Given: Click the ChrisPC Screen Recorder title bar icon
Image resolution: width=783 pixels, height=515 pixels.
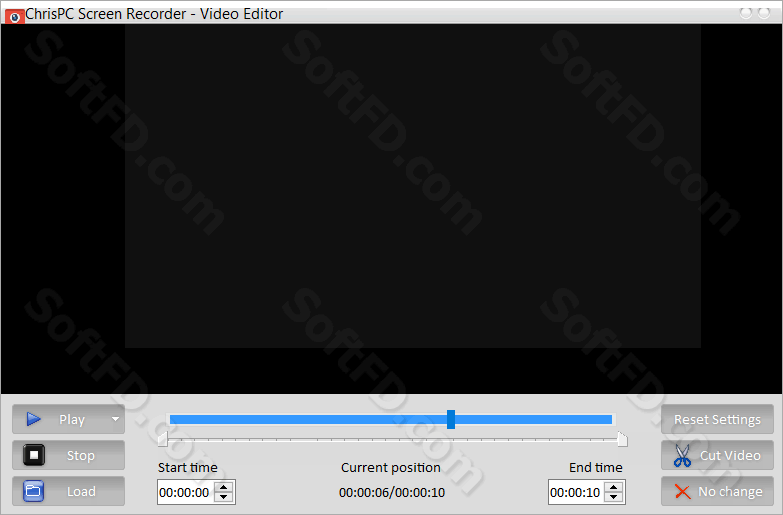Looking at the screenshot, I should (x=14, y=16).
